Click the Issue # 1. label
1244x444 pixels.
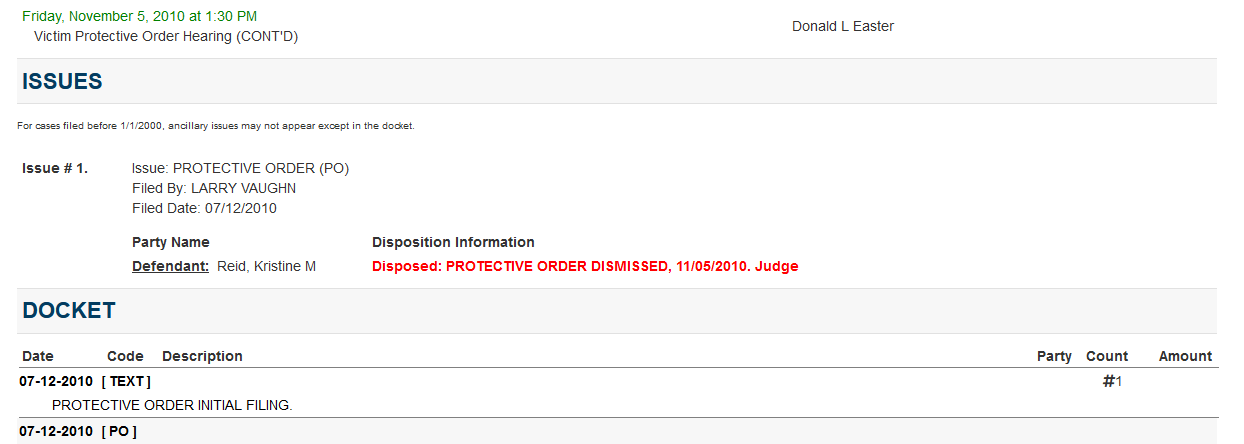coord(55,168)
